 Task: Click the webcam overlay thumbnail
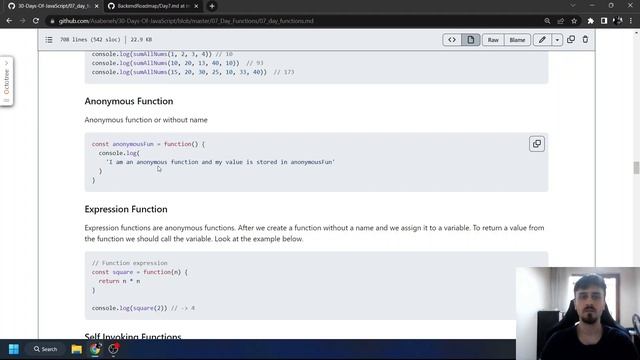[578, 313]
